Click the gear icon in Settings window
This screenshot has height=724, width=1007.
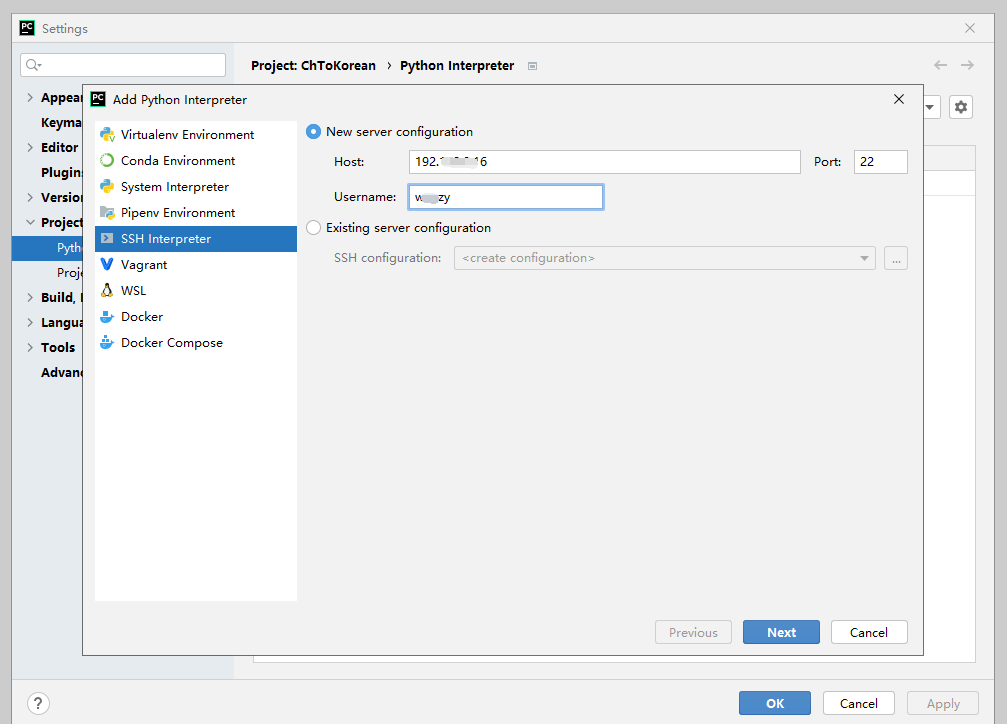[961, 107]
